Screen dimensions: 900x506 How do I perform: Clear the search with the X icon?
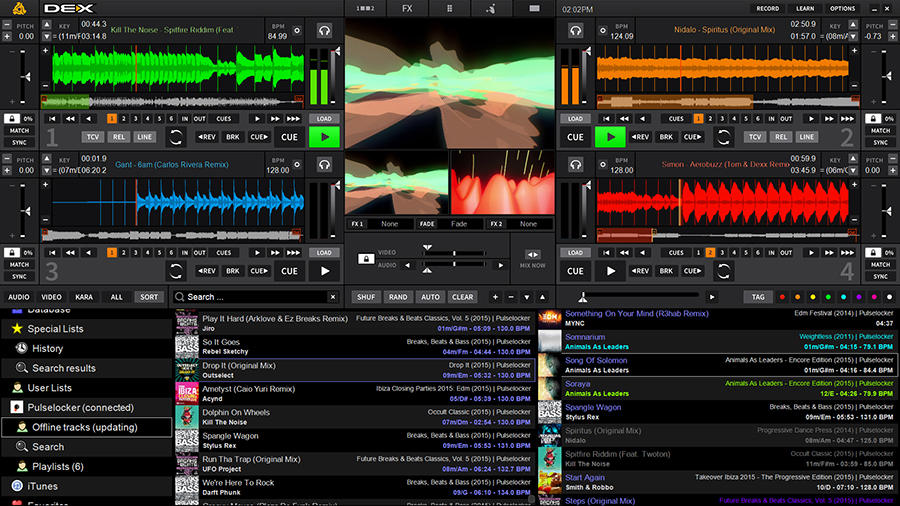(333, 297)
